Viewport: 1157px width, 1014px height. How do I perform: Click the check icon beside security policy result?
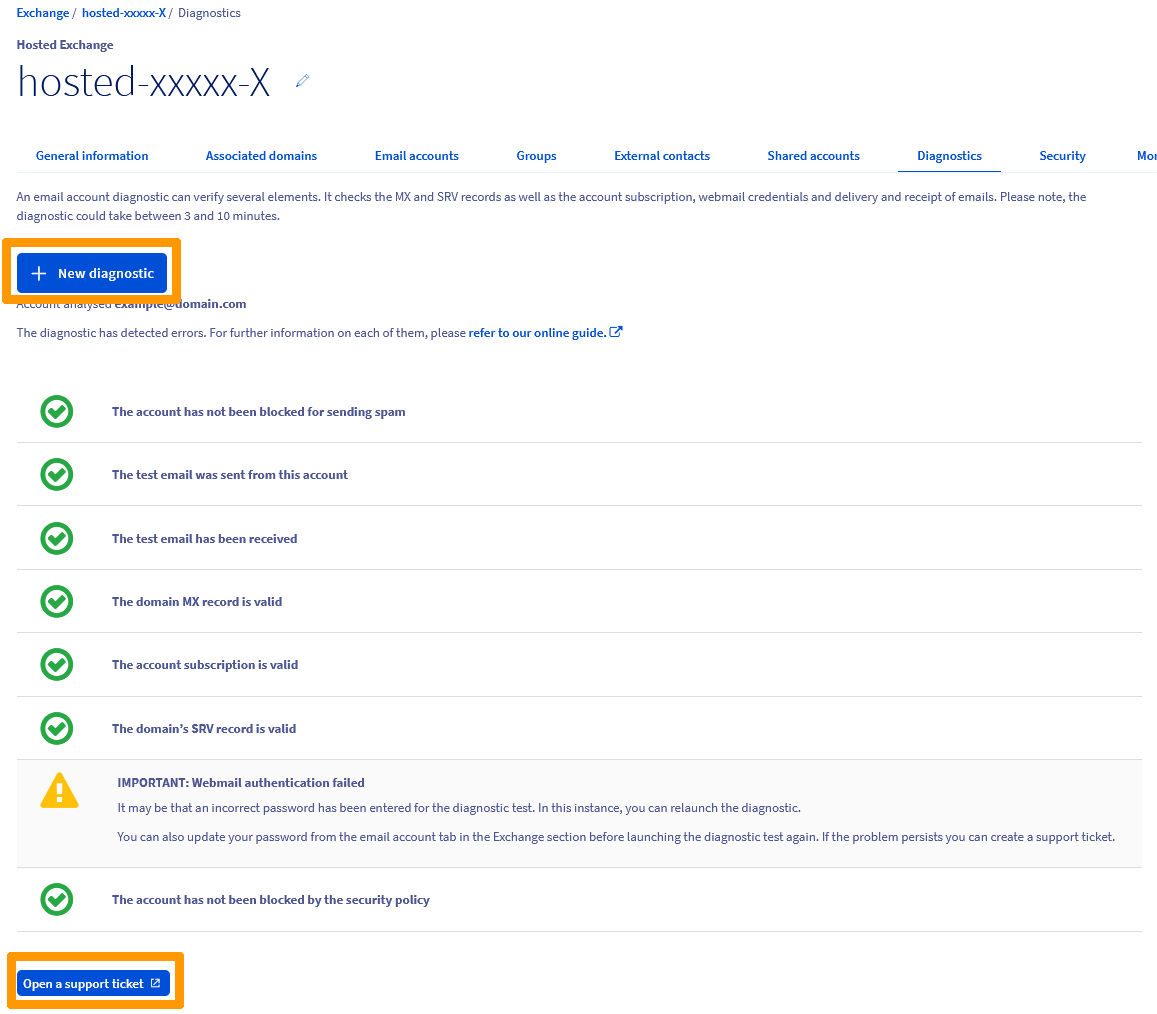57,899
